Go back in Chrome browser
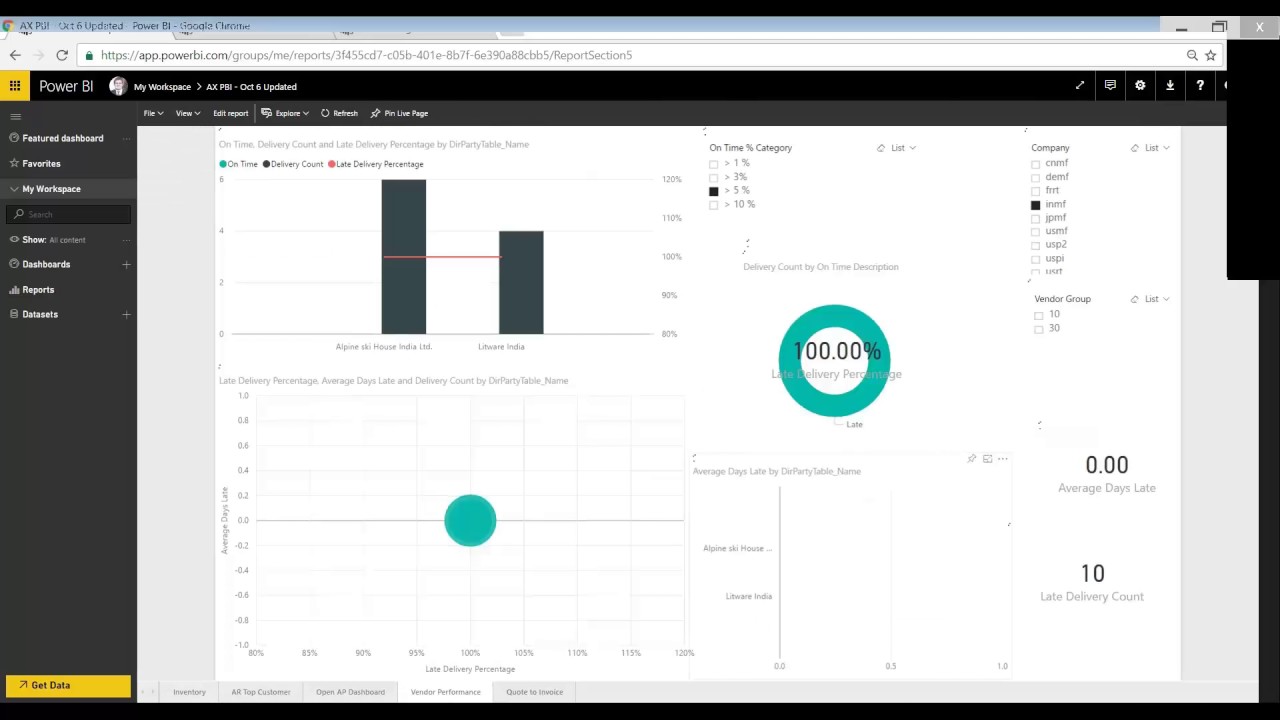This screenshot has height=720, width=1280. (15, 55)
